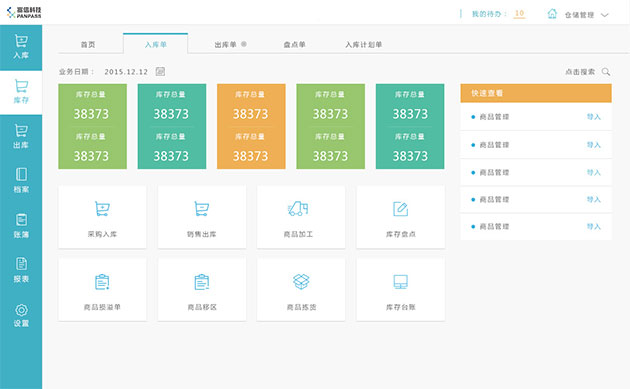Screen dimensions: 630x389
Task: Click the magnifier search icon
Action: click(606, 72)
